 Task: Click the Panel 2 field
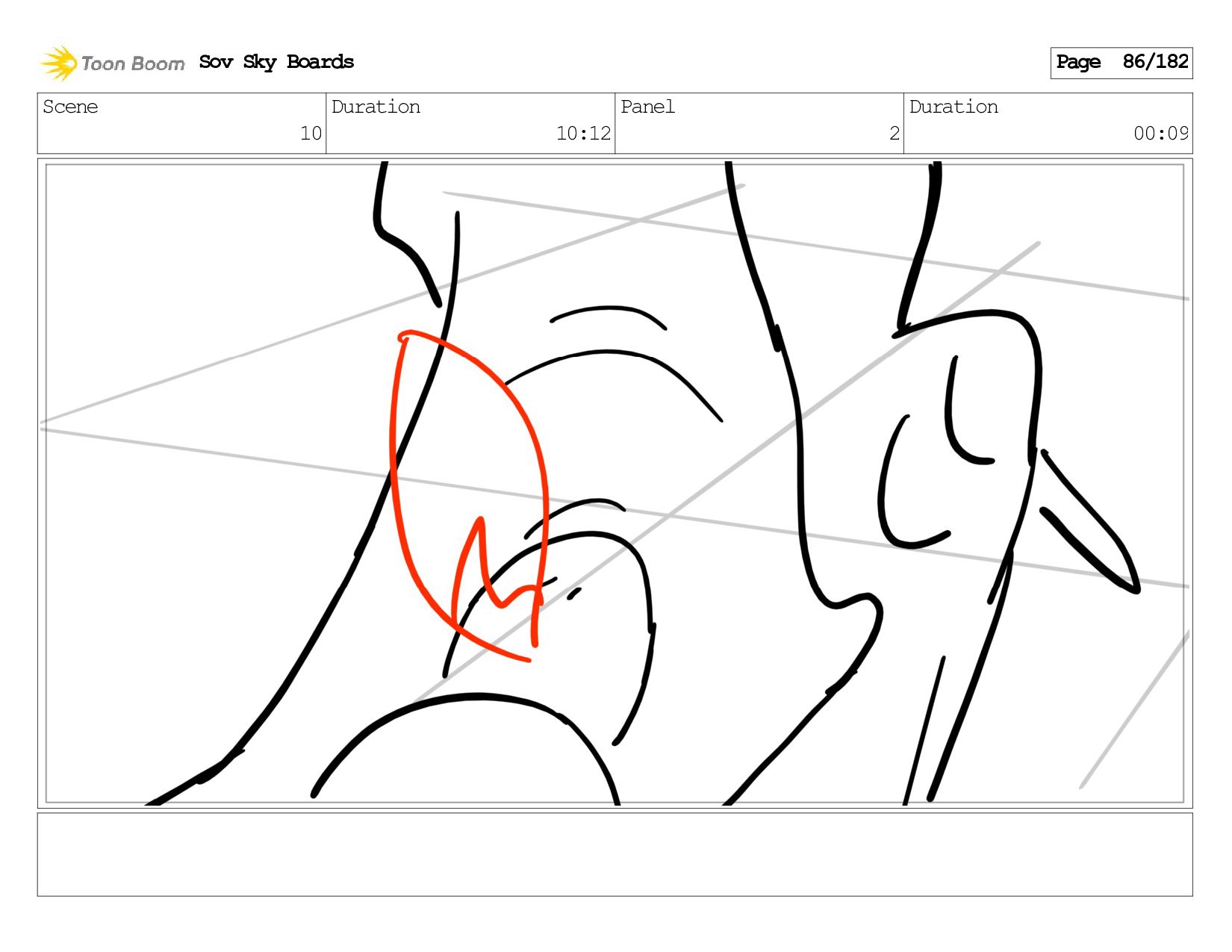coord(759,123)
